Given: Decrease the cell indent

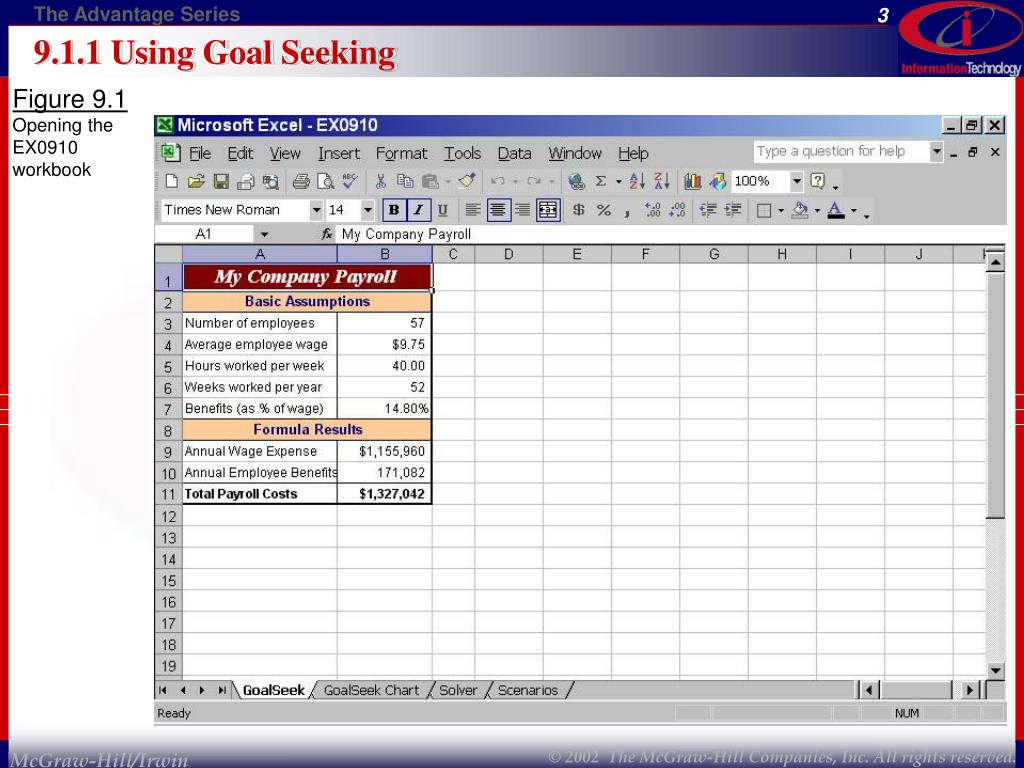Looking at the screenshot, I should 708,210.
